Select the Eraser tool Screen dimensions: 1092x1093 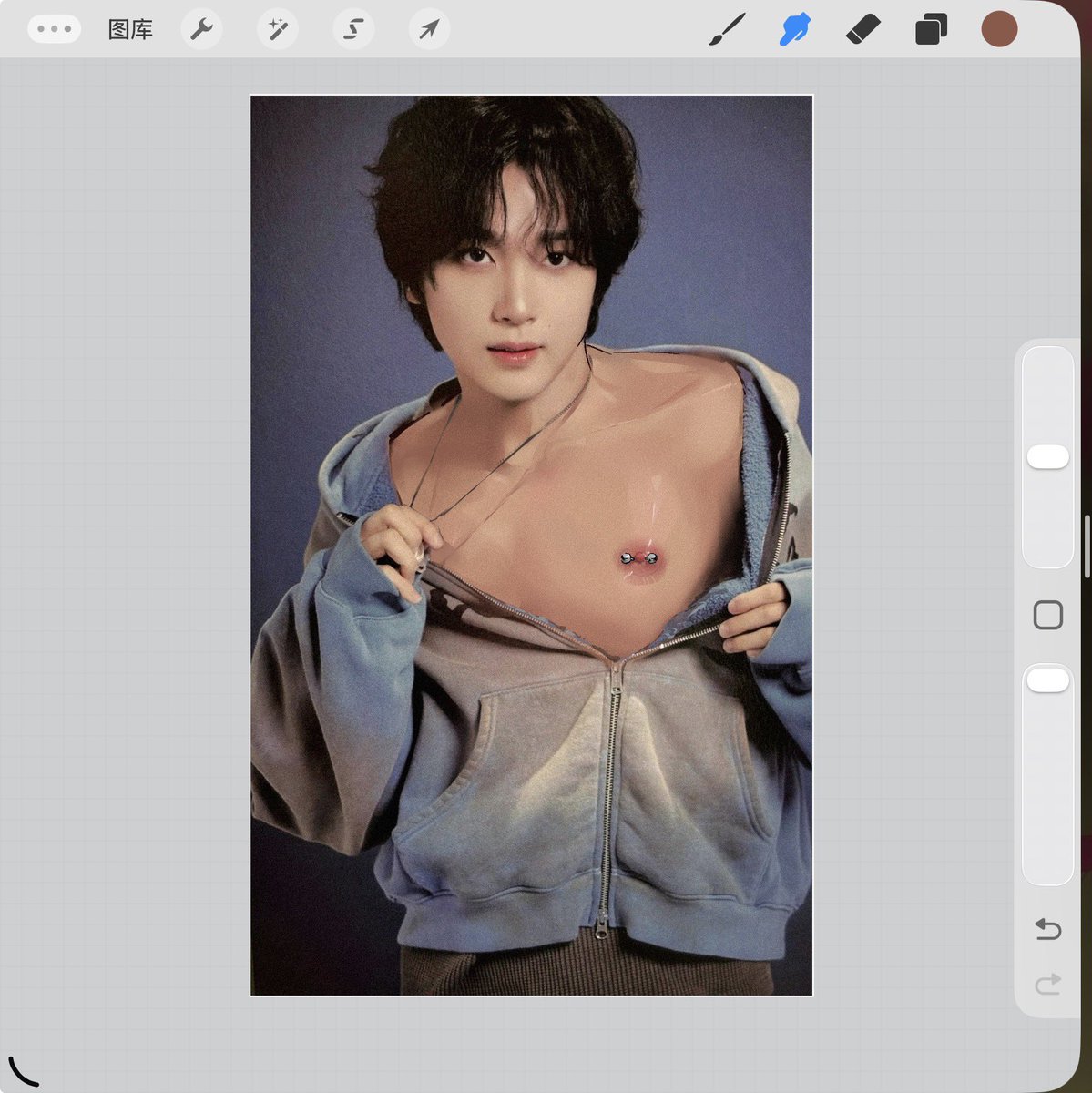point(862,29)
